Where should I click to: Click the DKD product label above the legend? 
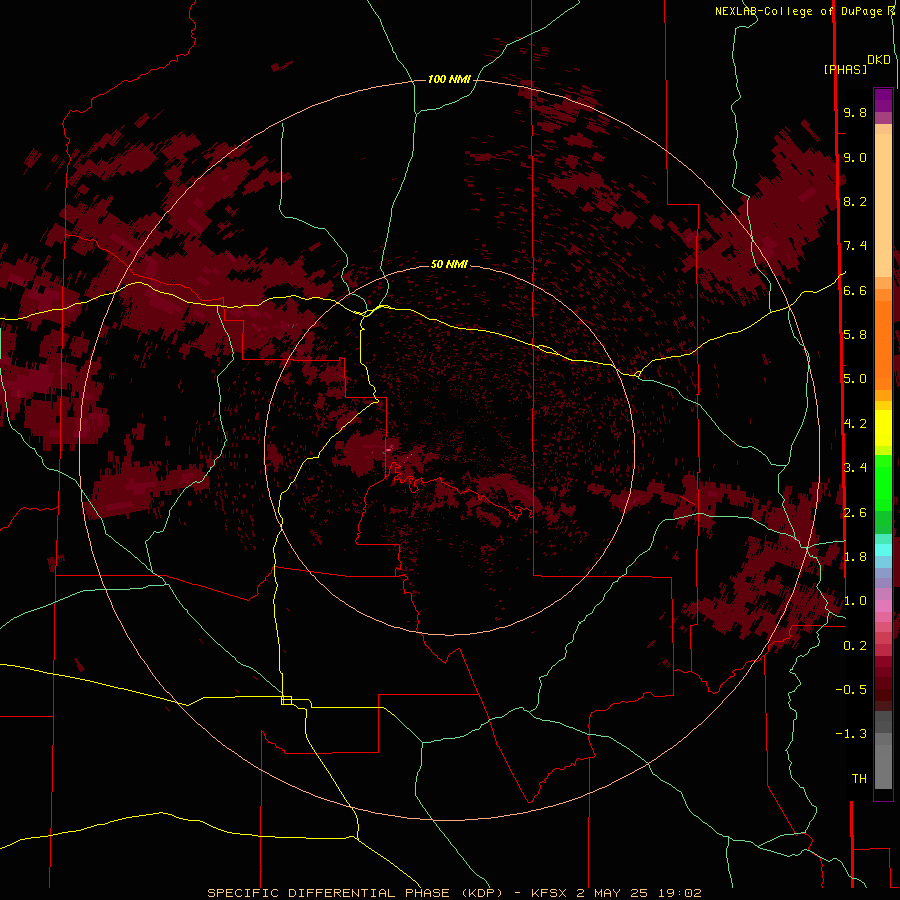pyautogui.click(x=879, y=60)
